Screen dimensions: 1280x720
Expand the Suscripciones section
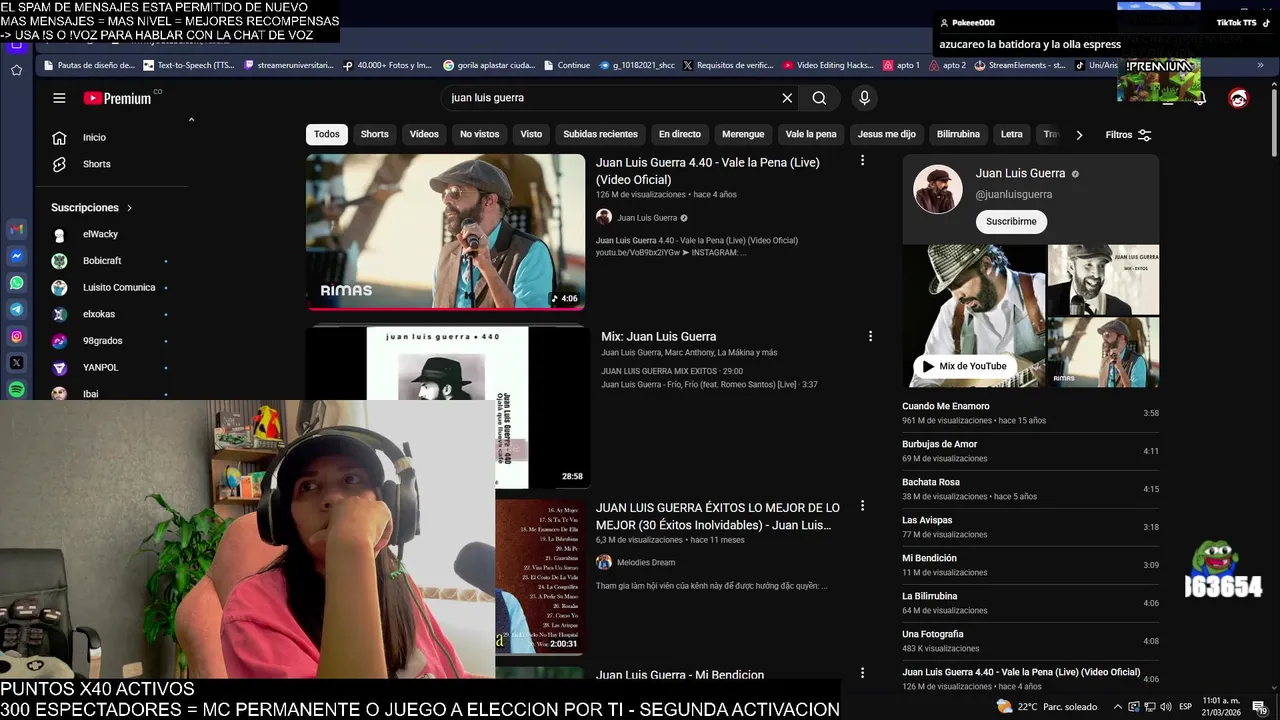pos(92,207)
